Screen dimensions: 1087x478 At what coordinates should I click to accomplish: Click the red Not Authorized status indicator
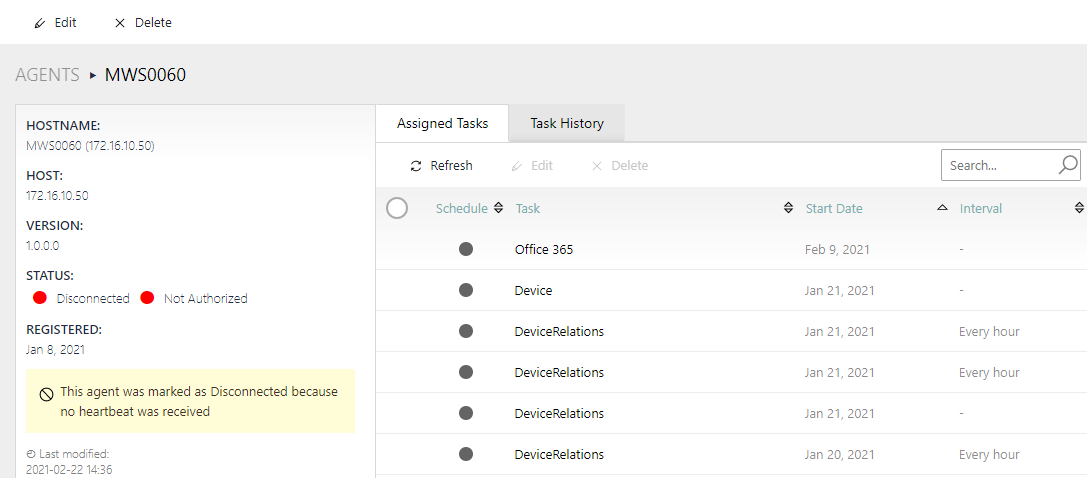(x=147, y=298)
